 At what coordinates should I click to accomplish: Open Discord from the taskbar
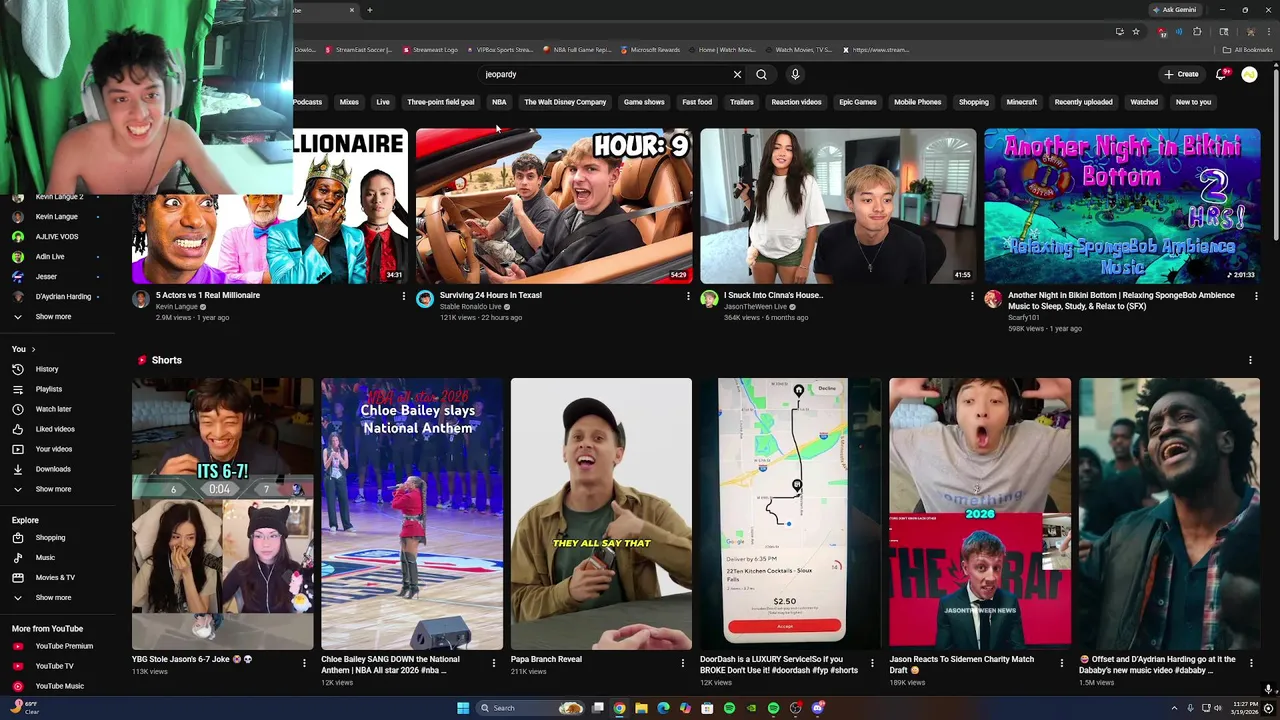click(818, 708)
